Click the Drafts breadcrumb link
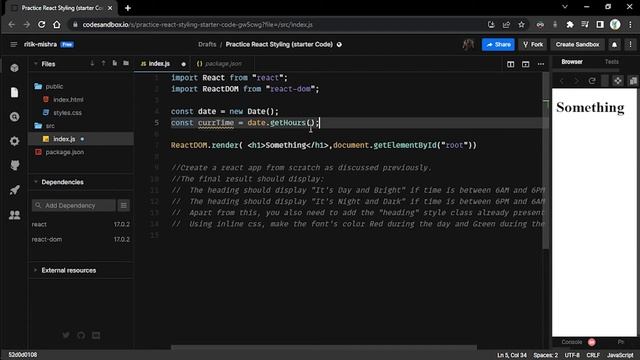 pos(207,44)
